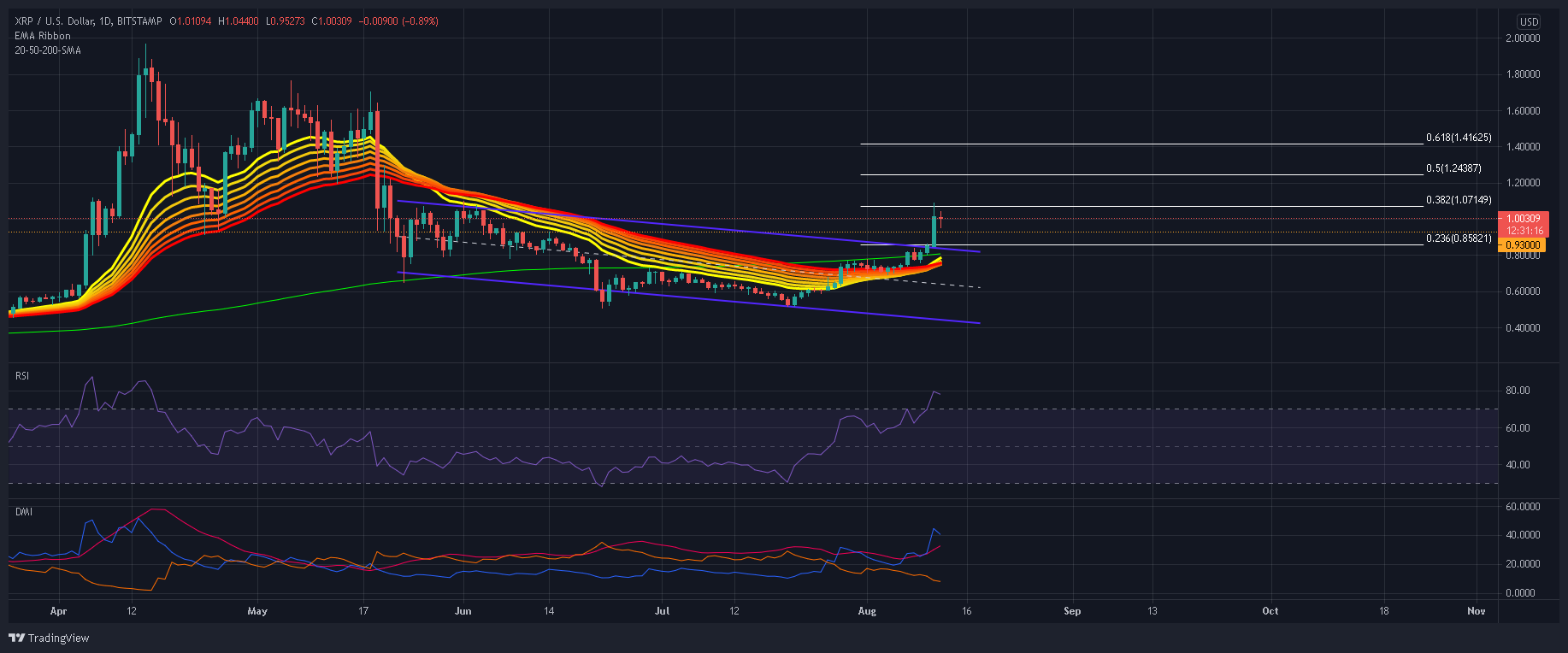Click the Aug date on time axis

point(867,611)
